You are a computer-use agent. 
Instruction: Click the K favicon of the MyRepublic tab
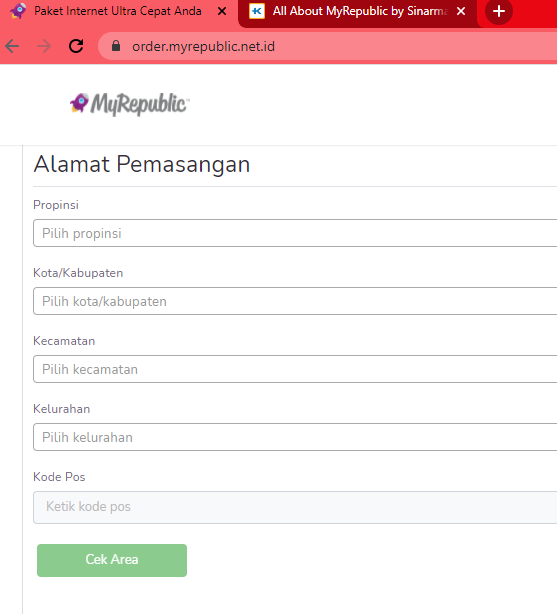(x=257, y=11)
